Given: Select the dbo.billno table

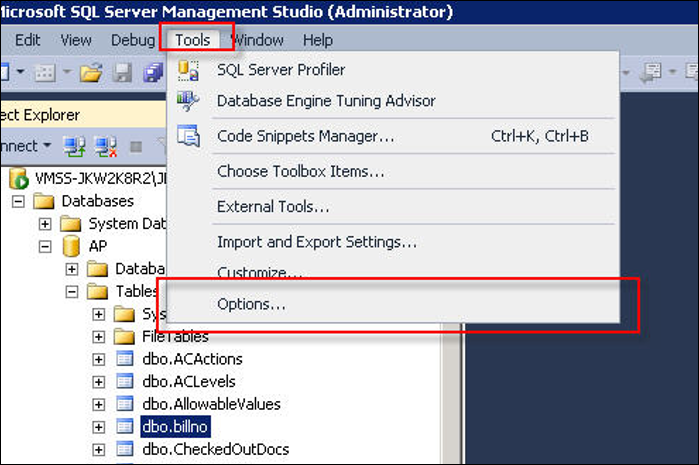Looking at the screenshot, I should point(175,427).
